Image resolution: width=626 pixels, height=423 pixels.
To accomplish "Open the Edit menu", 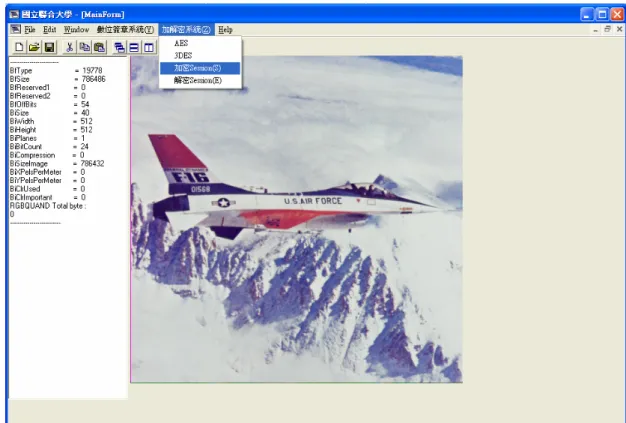I will (50, 30).
